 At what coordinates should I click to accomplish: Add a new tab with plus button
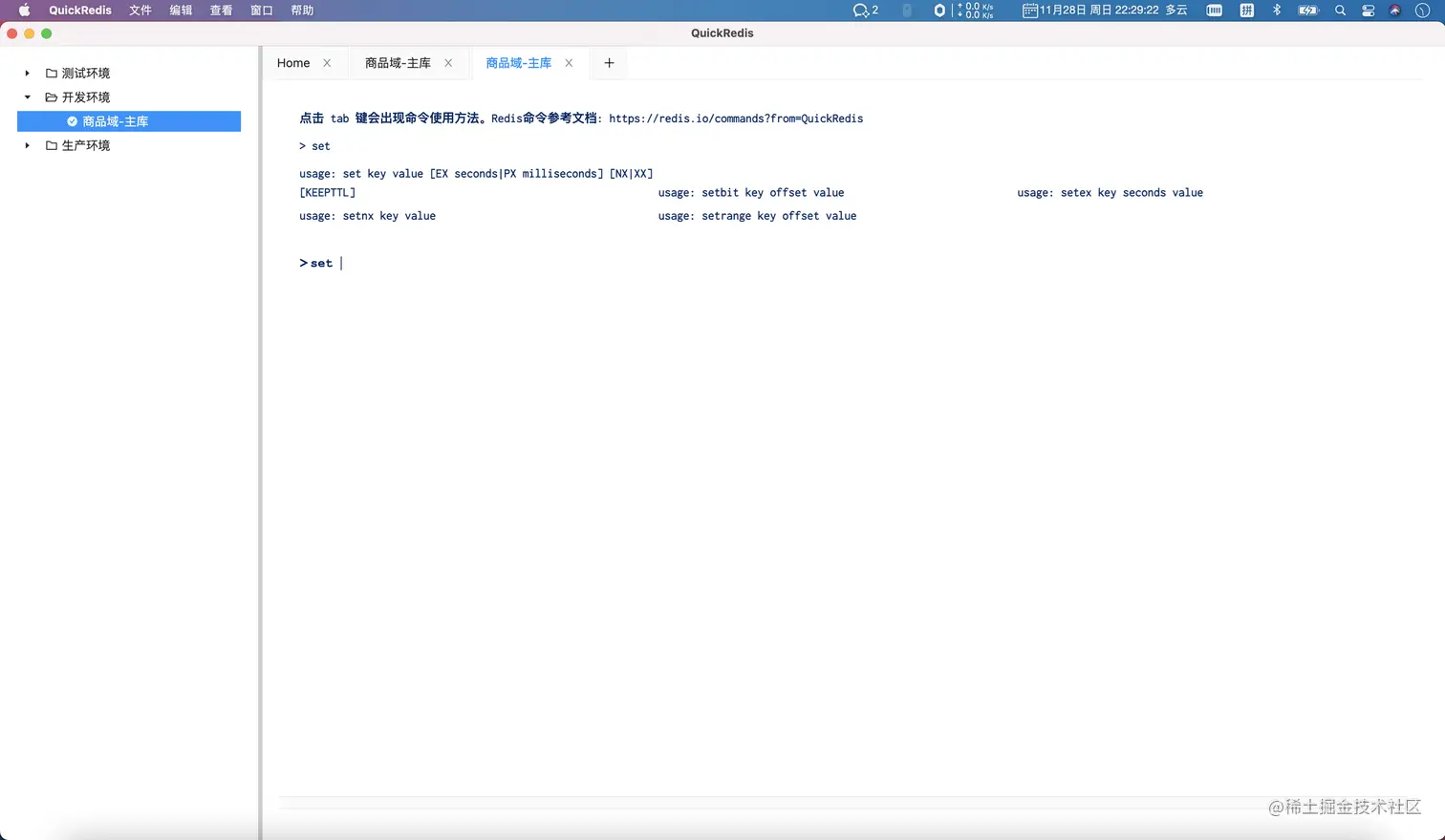tap(609, 63)
